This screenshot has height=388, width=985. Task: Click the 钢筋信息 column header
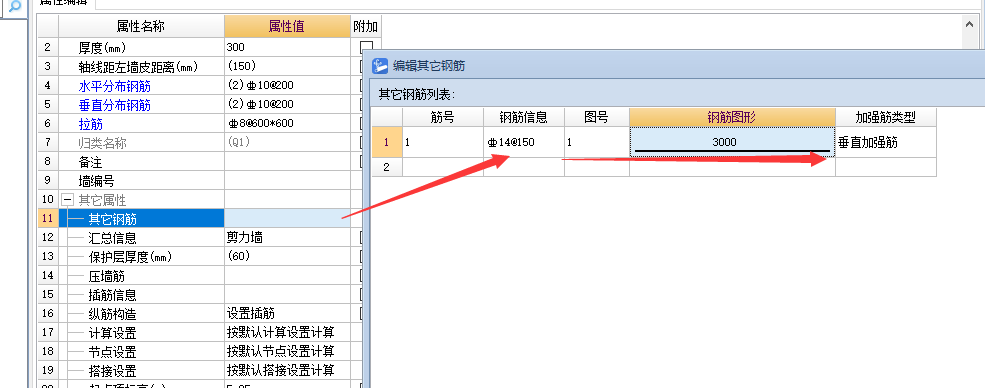524,117
